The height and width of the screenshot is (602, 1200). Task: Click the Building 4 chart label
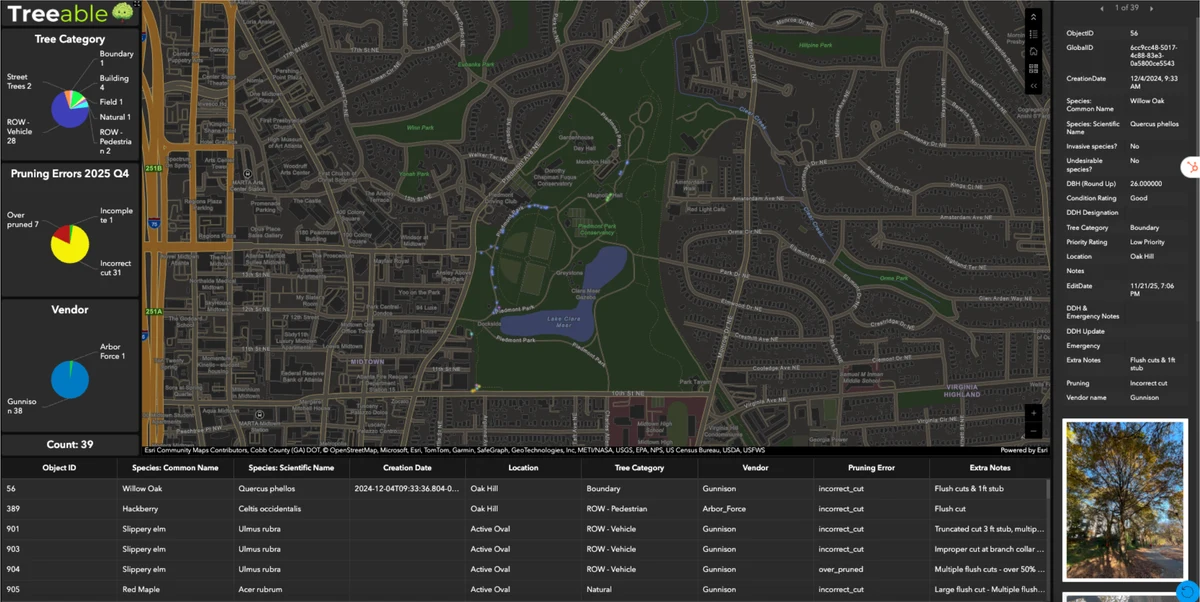coord(114,83)
